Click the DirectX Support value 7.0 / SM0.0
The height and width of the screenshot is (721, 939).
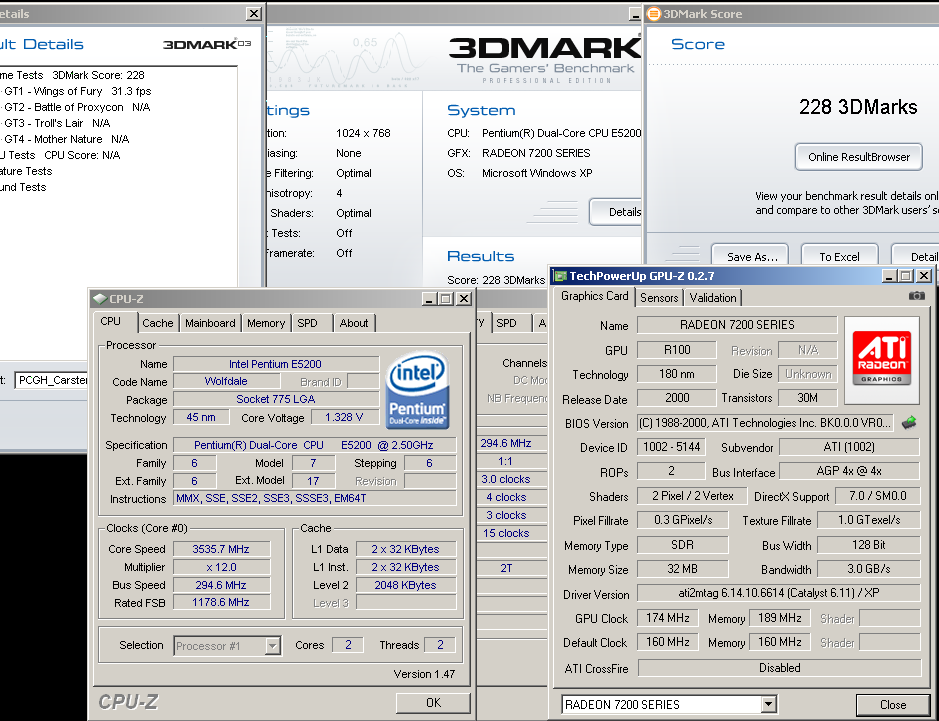click(878, 496)
